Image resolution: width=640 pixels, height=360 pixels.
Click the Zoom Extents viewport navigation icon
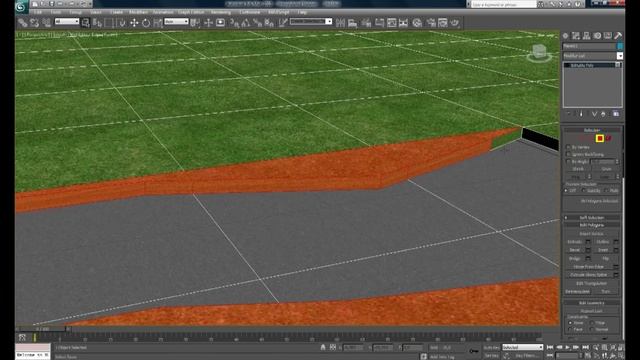[613, 347]
